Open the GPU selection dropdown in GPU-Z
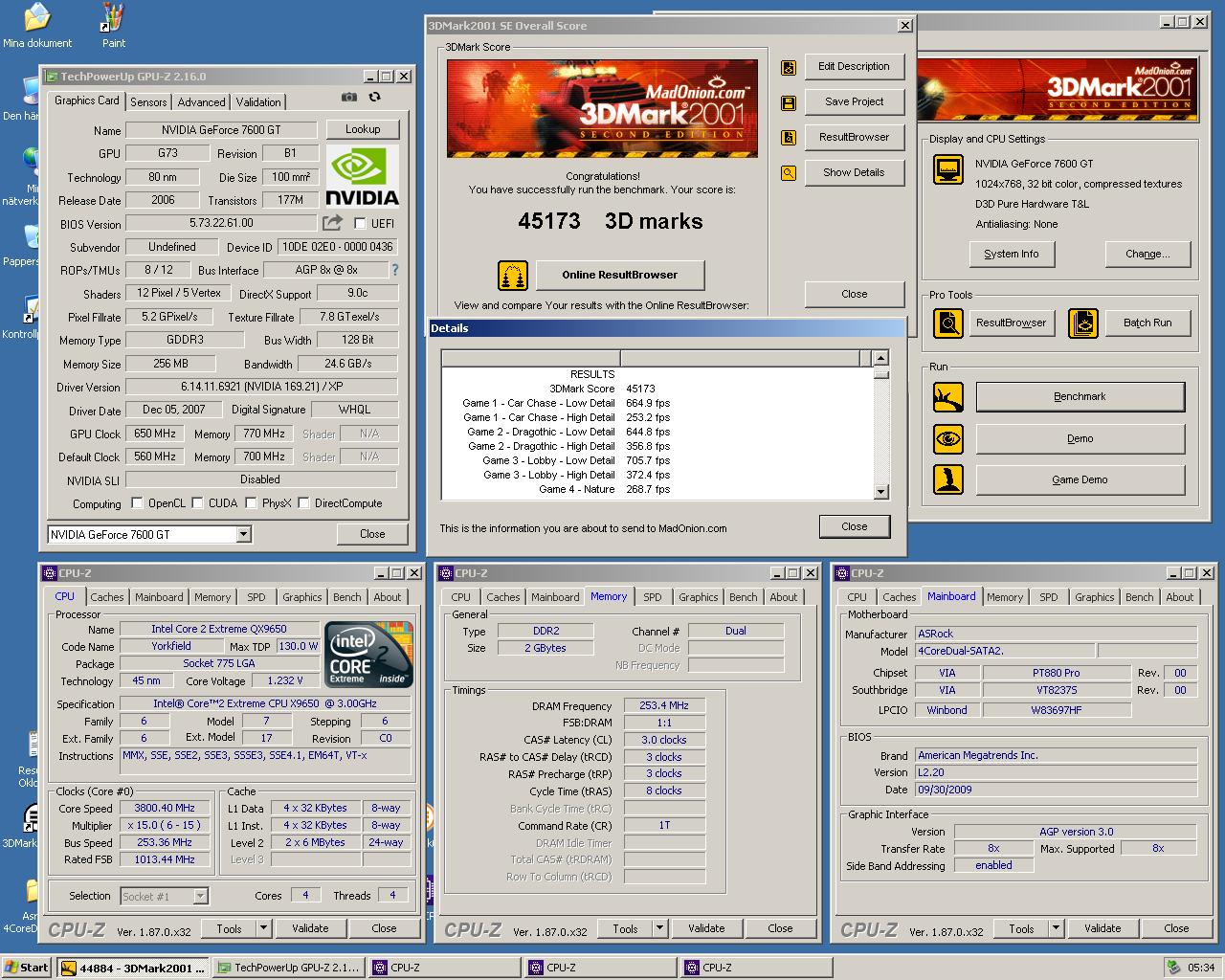The height and width of the screenshot is (980, 1225). (x=243, y=534)
